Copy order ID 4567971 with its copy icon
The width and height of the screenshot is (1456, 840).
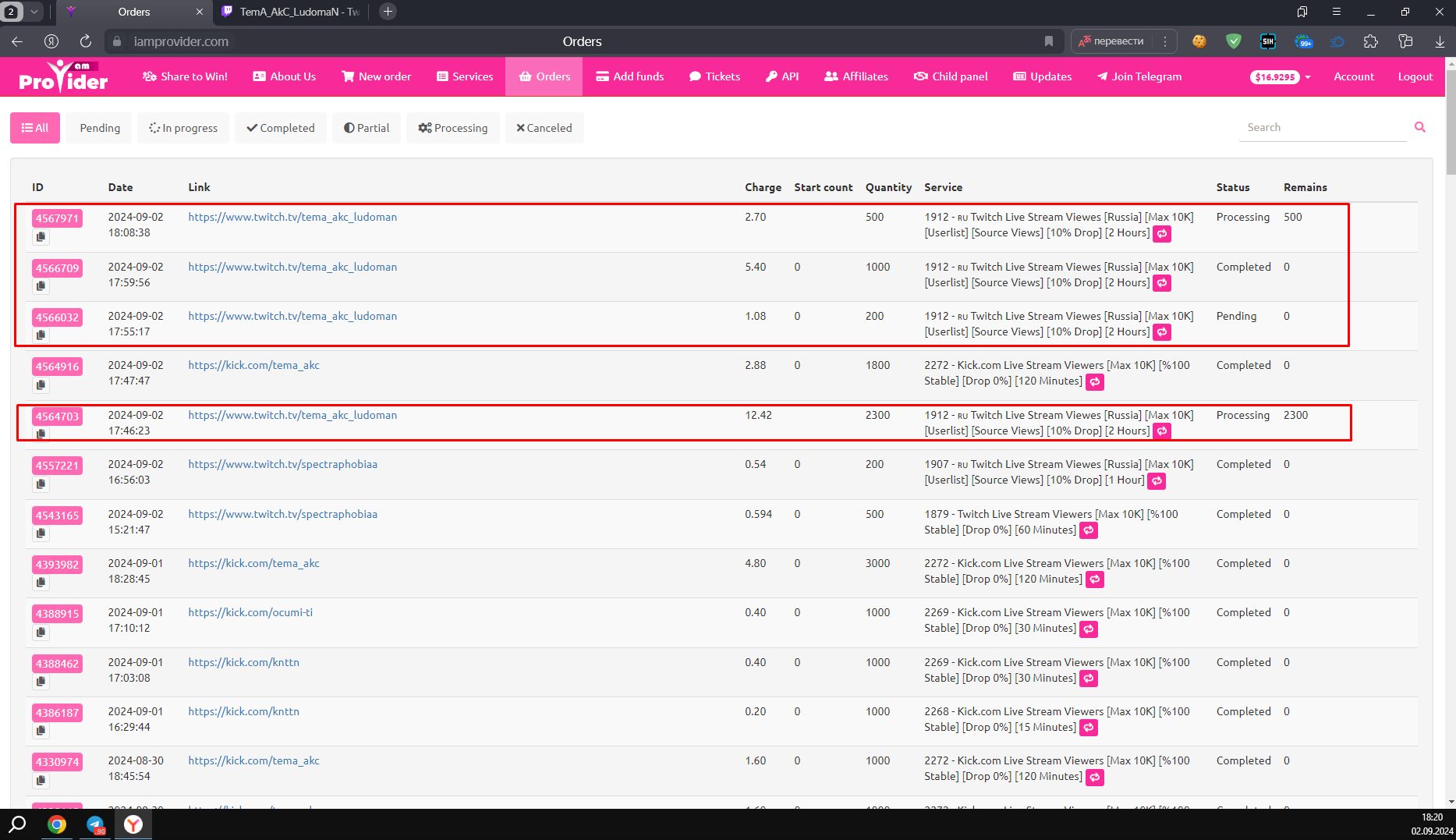(x=41, y=236)
